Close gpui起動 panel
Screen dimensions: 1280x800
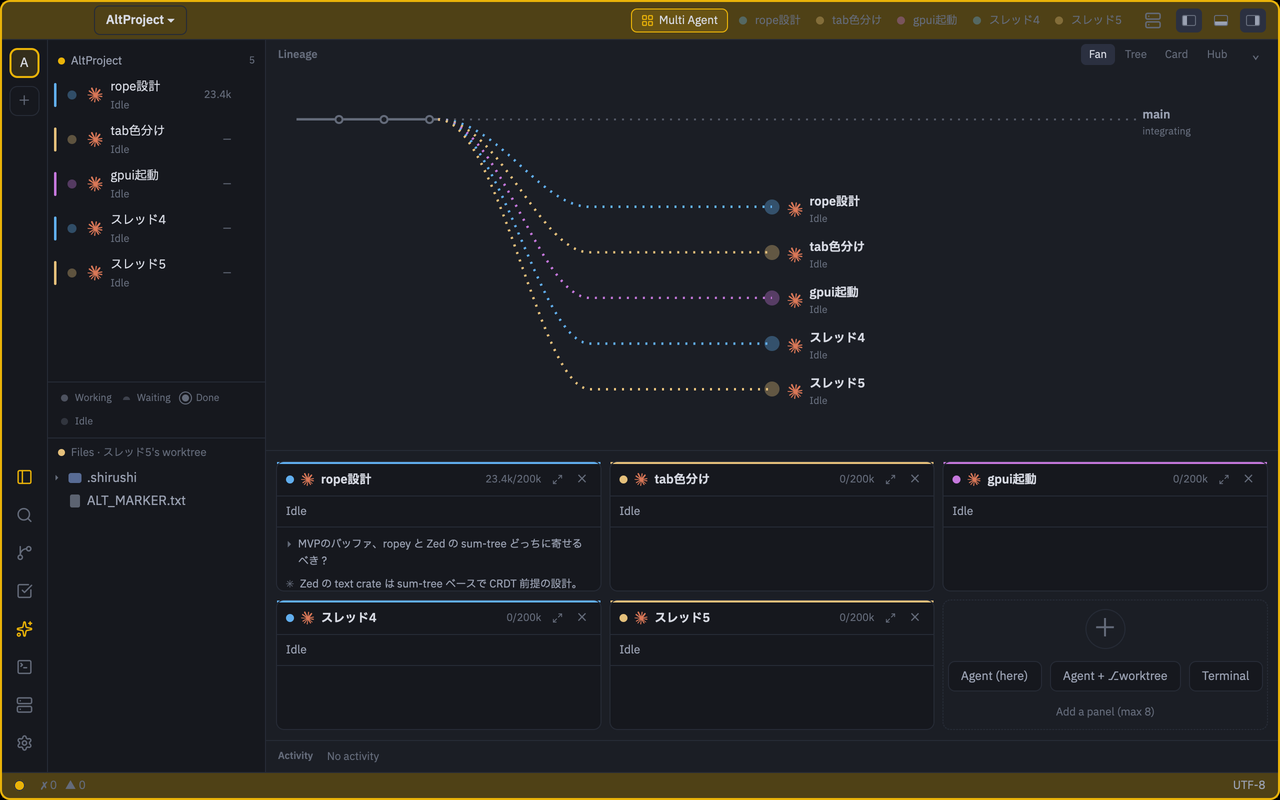click(1248, 479)
